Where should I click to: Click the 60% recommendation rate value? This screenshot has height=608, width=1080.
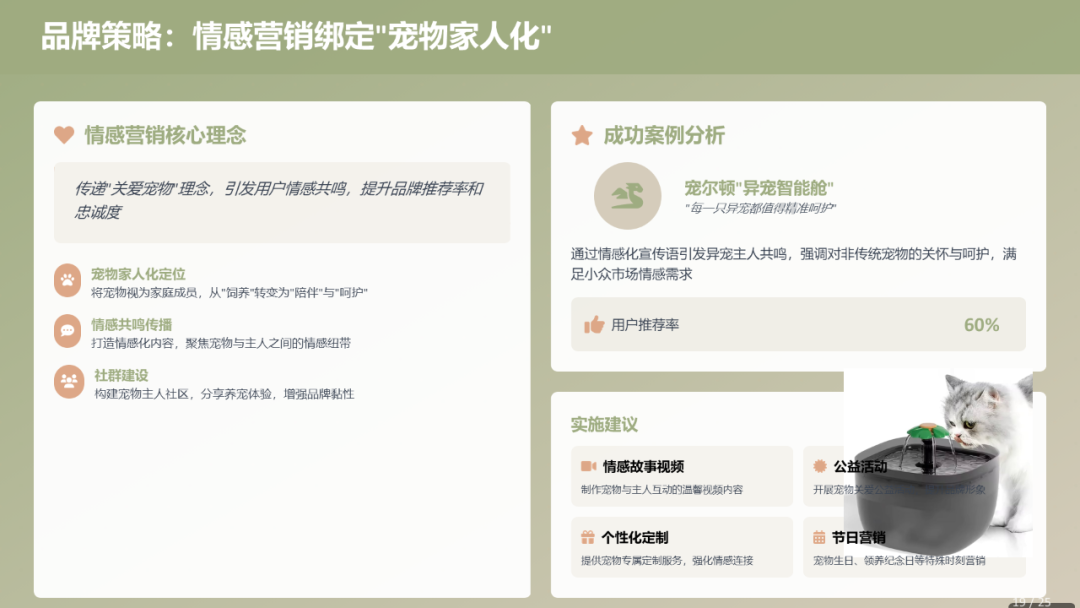[x=982, y=324]
